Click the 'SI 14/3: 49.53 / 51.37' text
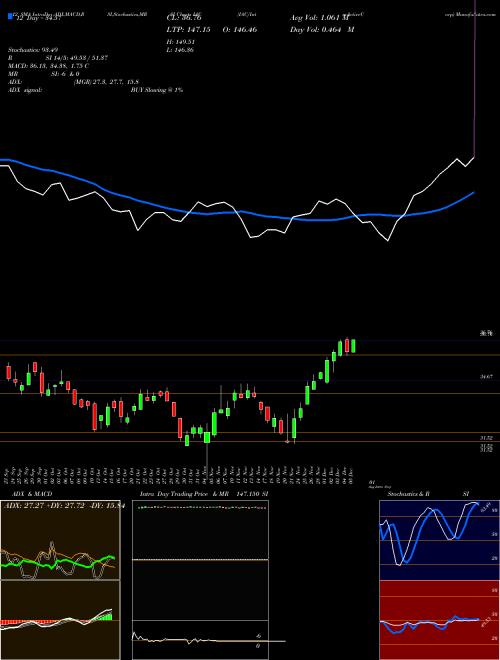 [77, 58]
